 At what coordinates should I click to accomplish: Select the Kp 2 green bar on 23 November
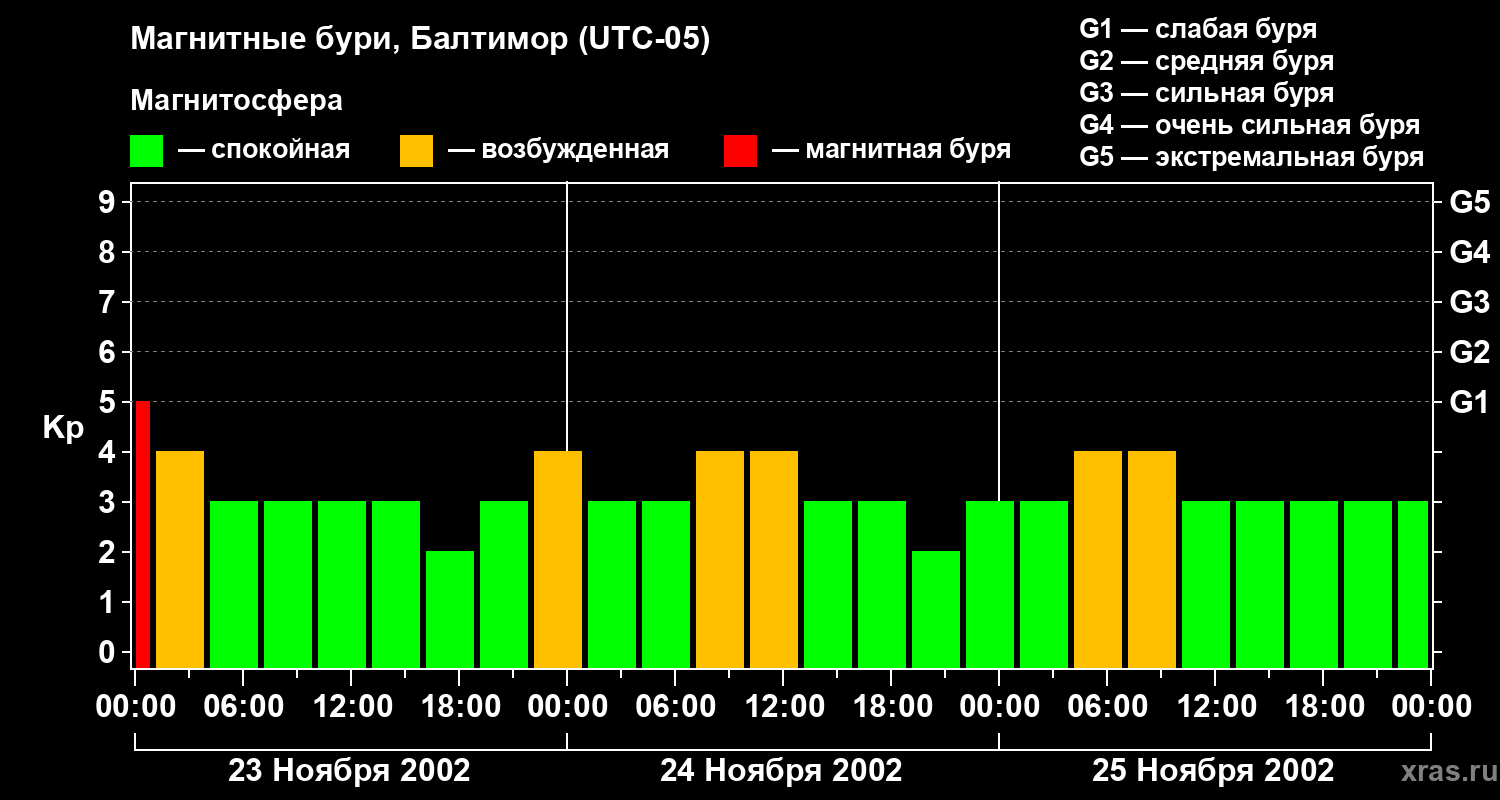pyautogui.click(x=450, y=609)
